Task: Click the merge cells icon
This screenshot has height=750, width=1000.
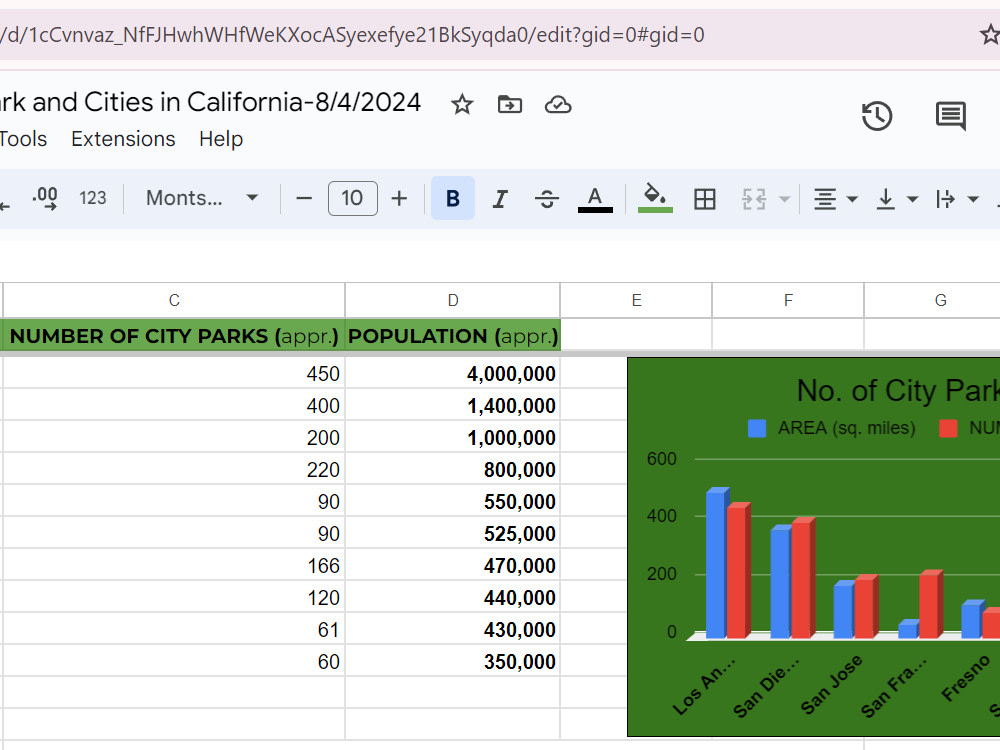Action: 754,199
